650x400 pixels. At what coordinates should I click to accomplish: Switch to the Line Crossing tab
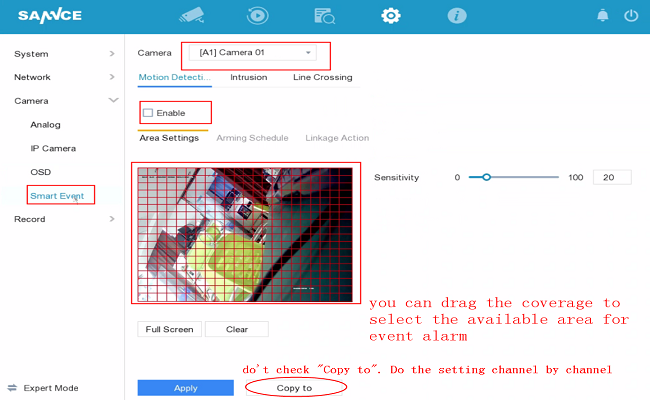pos(323,77)
